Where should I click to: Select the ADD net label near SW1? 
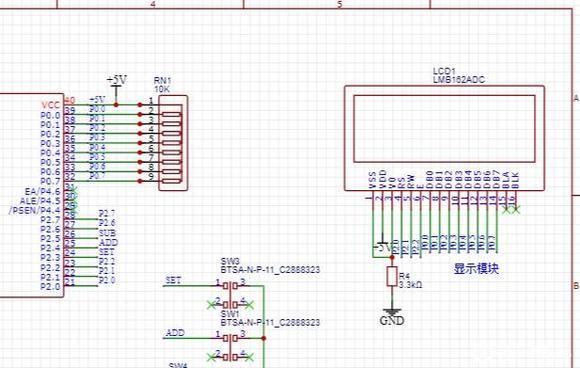click(x=175, y=333)
